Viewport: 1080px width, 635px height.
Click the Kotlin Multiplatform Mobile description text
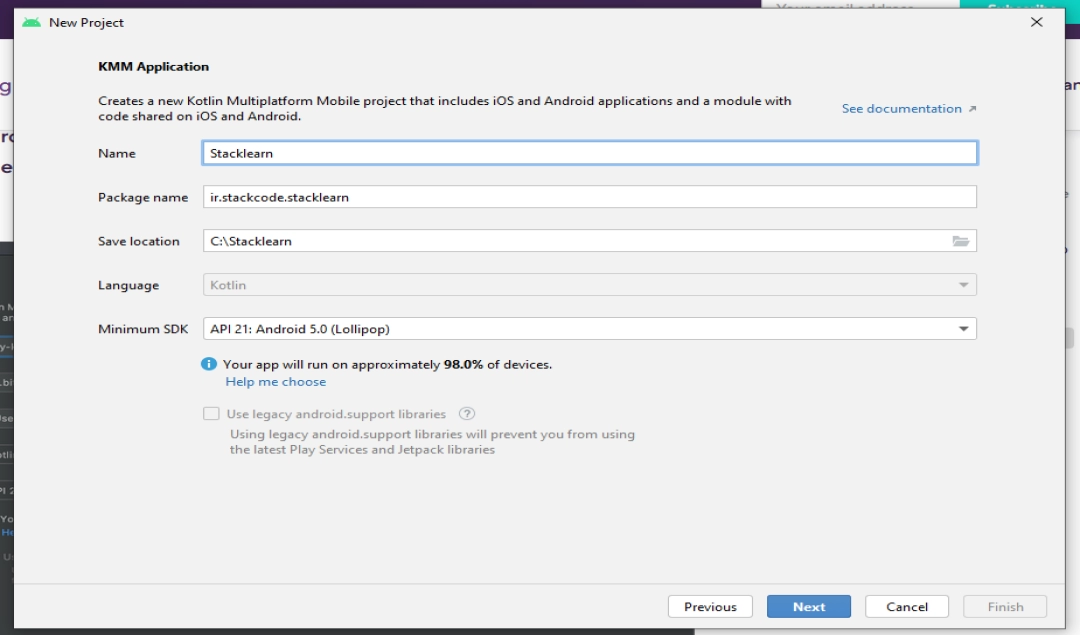(x=444, y=108)
